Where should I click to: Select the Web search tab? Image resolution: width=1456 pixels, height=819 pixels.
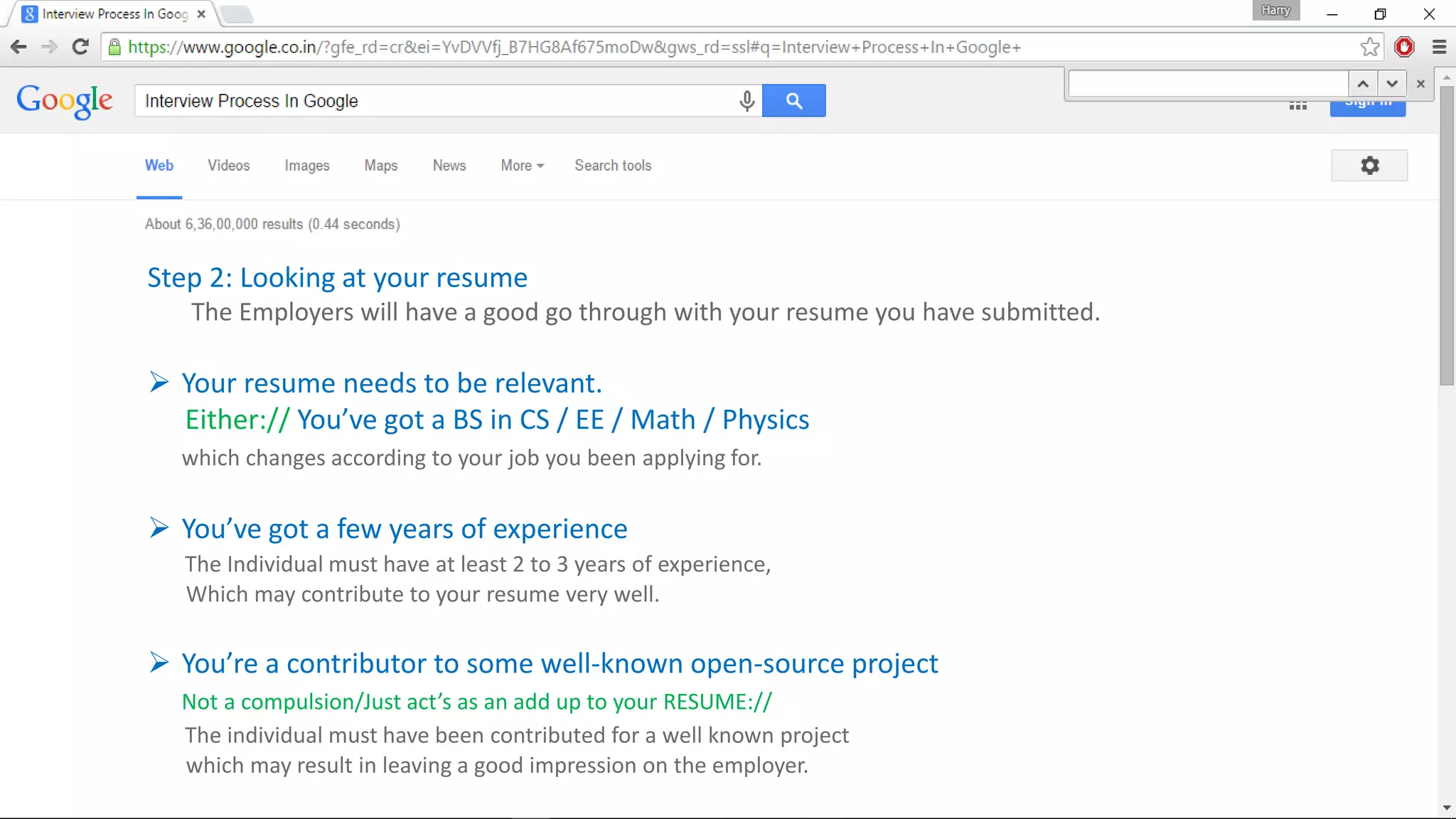(159, 166)
